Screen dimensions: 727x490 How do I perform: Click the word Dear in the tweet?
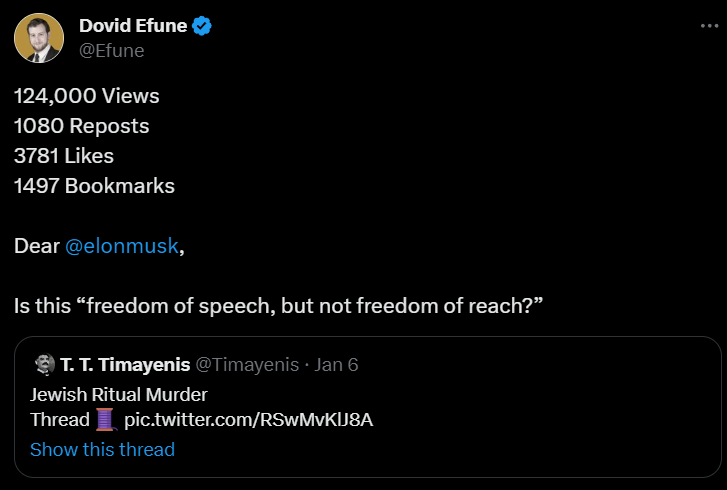tap(36, 246)
